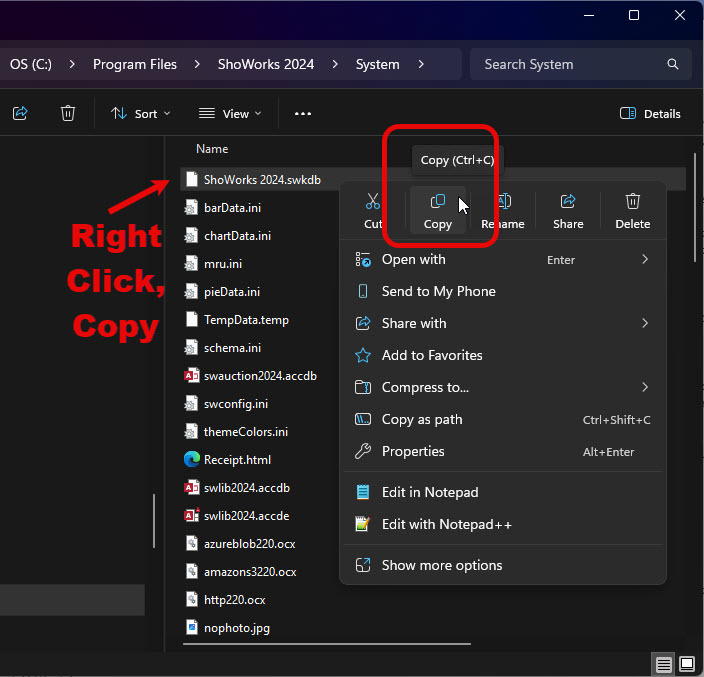Select Copy as path menu entry
Image resolution: width=704 pixels, height=677 pixels.
click(422, 420)
